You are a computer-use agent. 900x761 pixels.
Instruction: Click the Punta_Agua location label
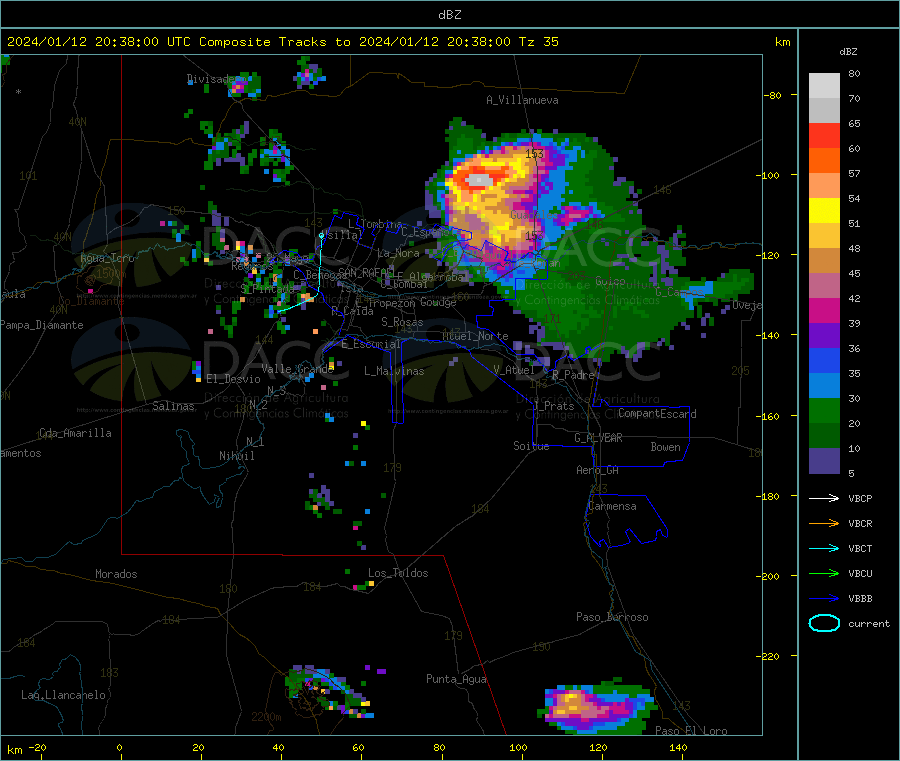coord(456,679)
